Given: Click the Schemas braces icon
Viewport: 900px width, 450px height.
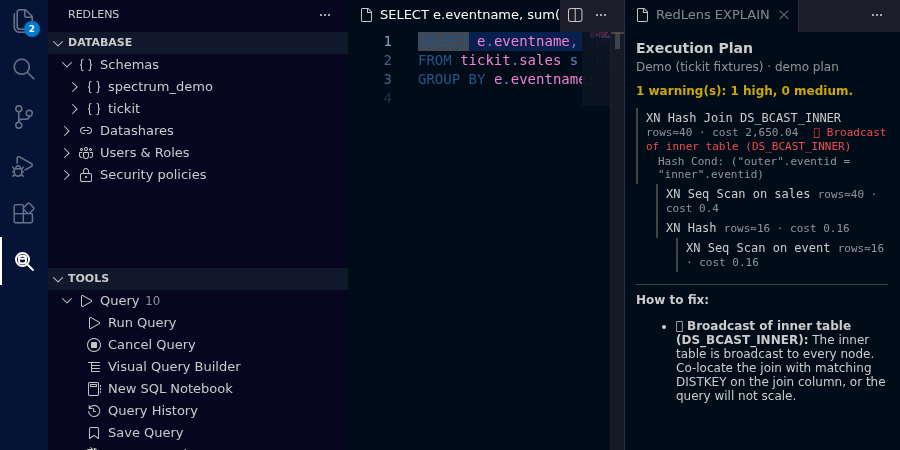Looking at the screenshot, I should (x=86, y=65).
